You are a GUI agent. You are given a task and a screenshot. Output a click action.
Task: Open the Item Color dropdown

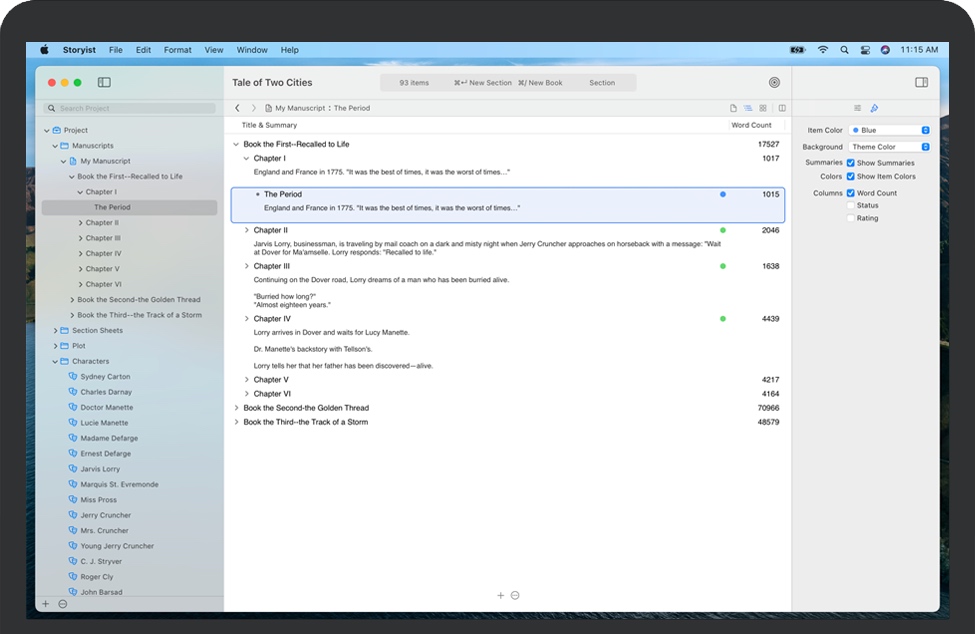889,130
